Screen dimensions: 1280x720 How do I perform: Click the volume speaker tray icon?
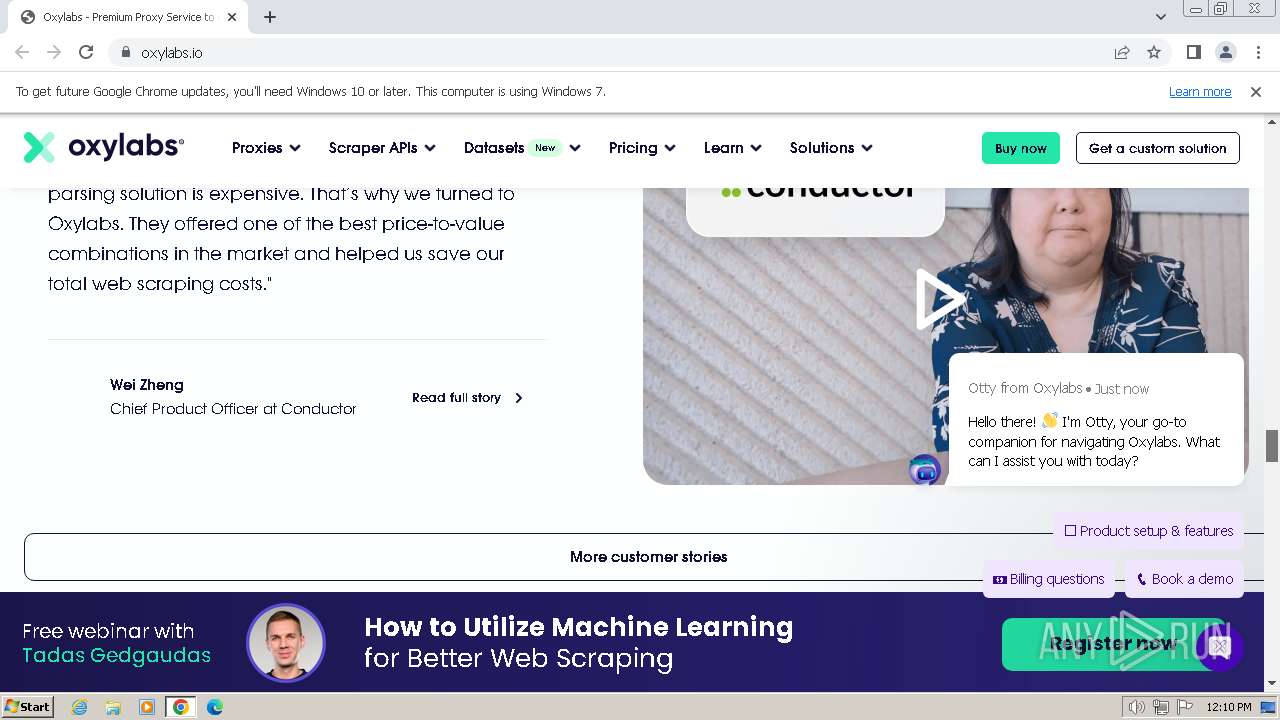click(x=1136, y=707)
